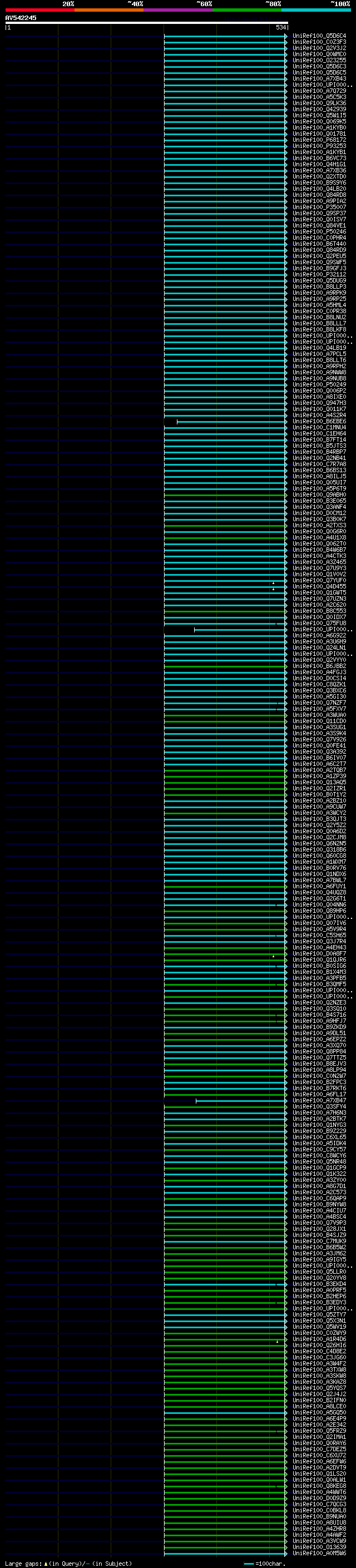Open hit UniRef100_O23255

tap(319, 60)
